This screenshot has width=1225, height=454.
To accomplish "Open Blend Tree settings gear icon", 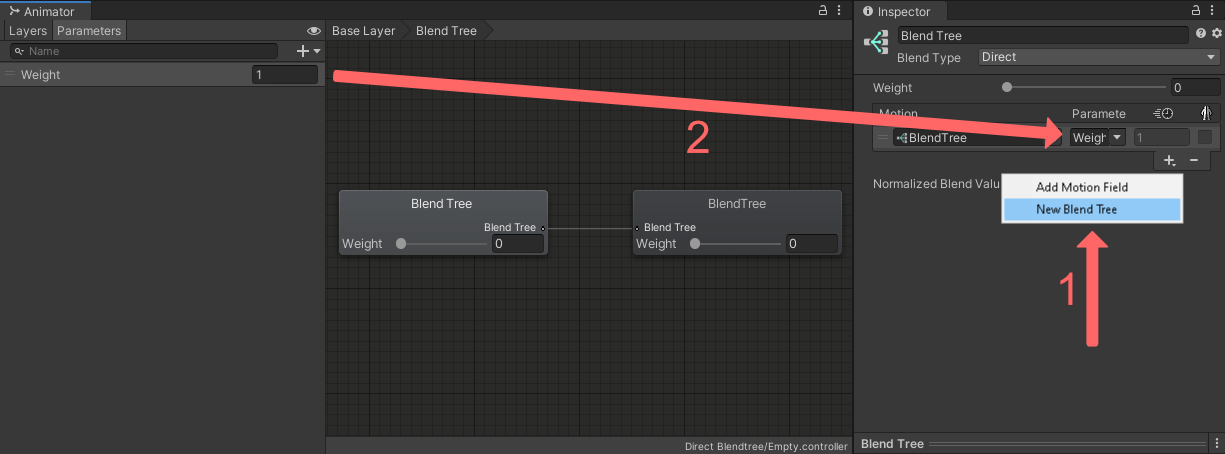I will [1216, 34].
